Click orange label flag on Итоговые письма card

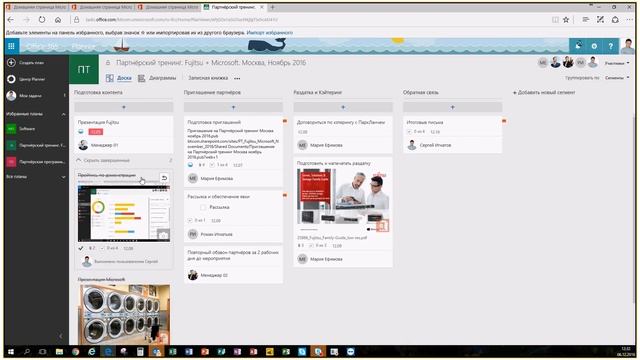504,121
